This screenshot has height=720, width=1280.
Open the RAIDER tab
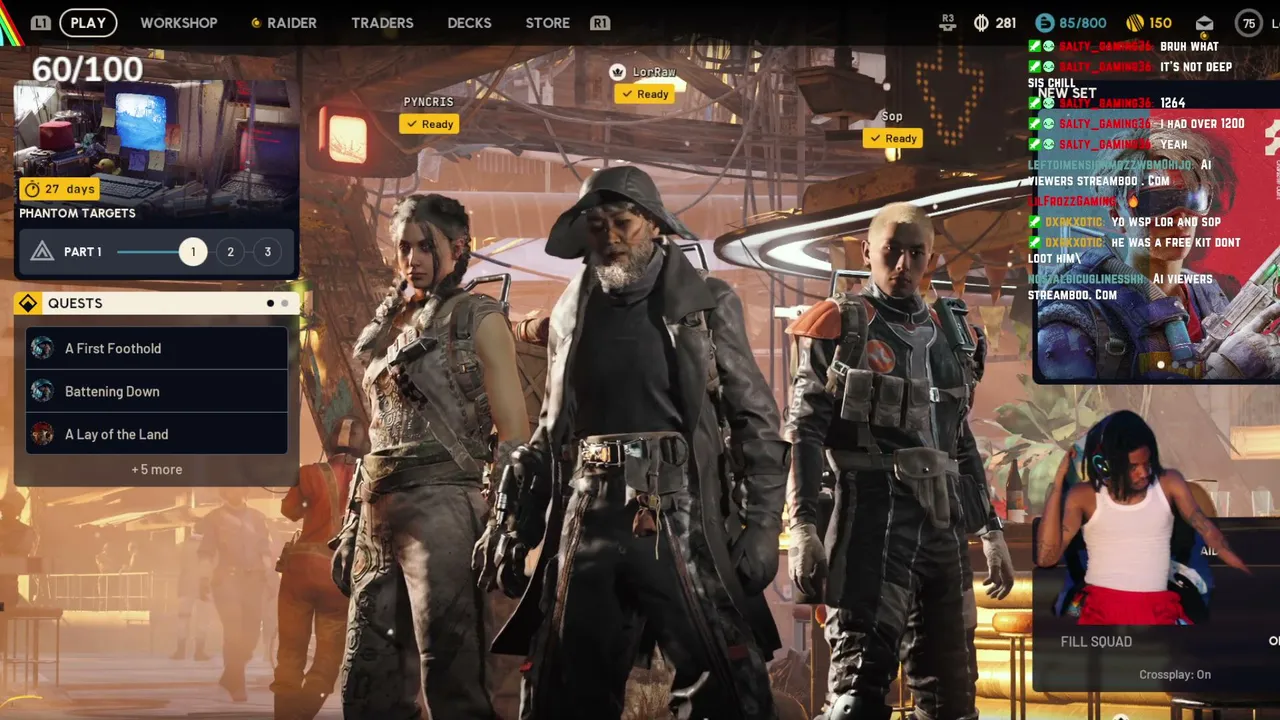click(292, 23)
